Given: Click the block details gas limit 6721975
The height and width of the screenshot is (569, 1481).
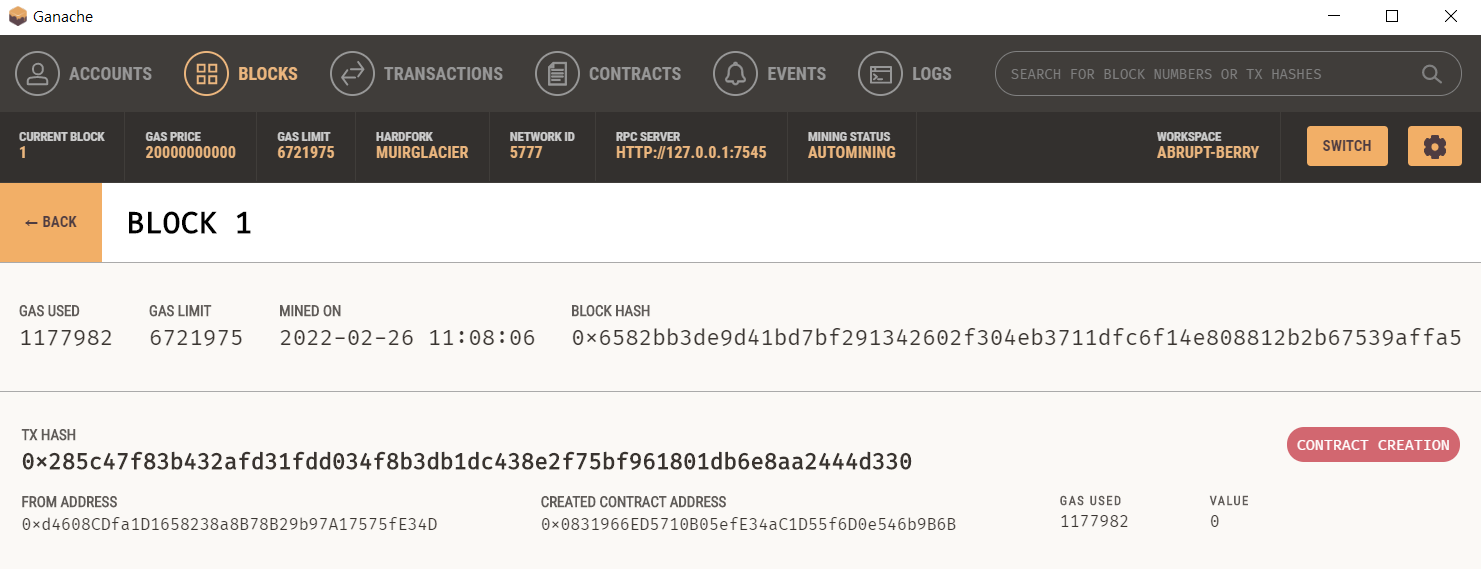Looking at the screenshot, I should (x=196, y=338).
